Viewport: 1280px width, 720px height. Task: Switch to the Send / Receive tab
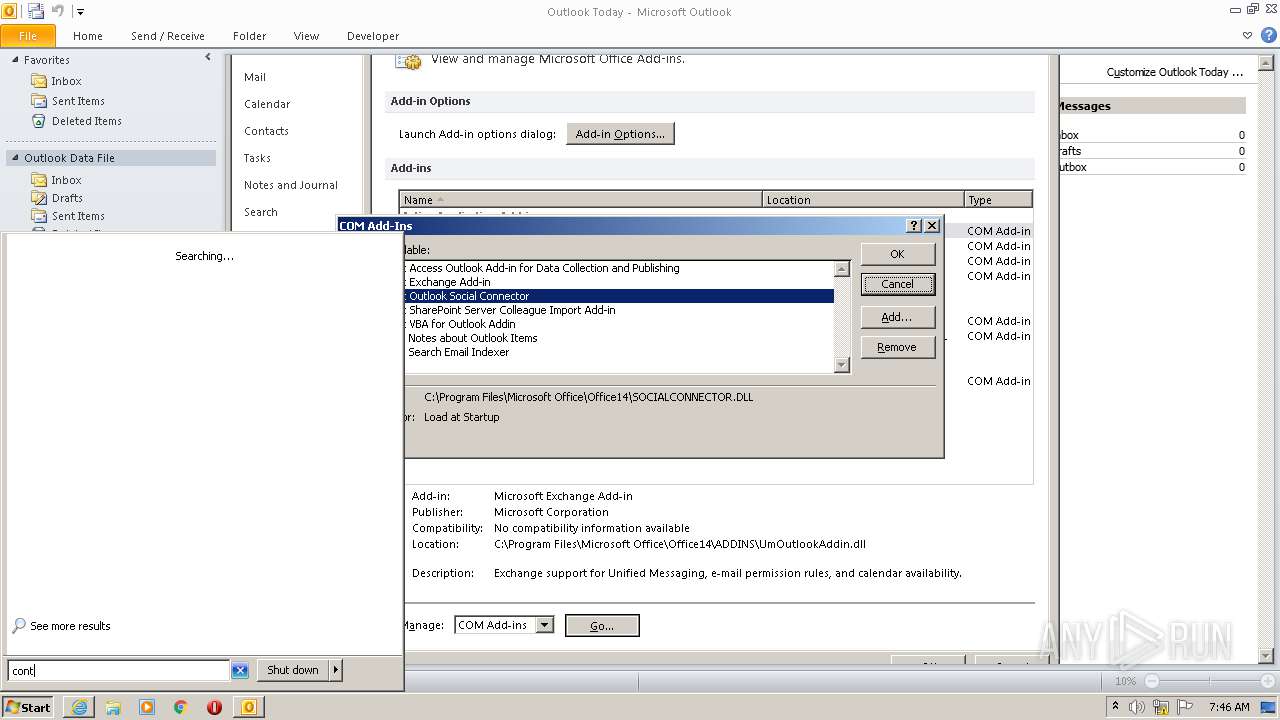pyautogui.click(x=168, y=36)
